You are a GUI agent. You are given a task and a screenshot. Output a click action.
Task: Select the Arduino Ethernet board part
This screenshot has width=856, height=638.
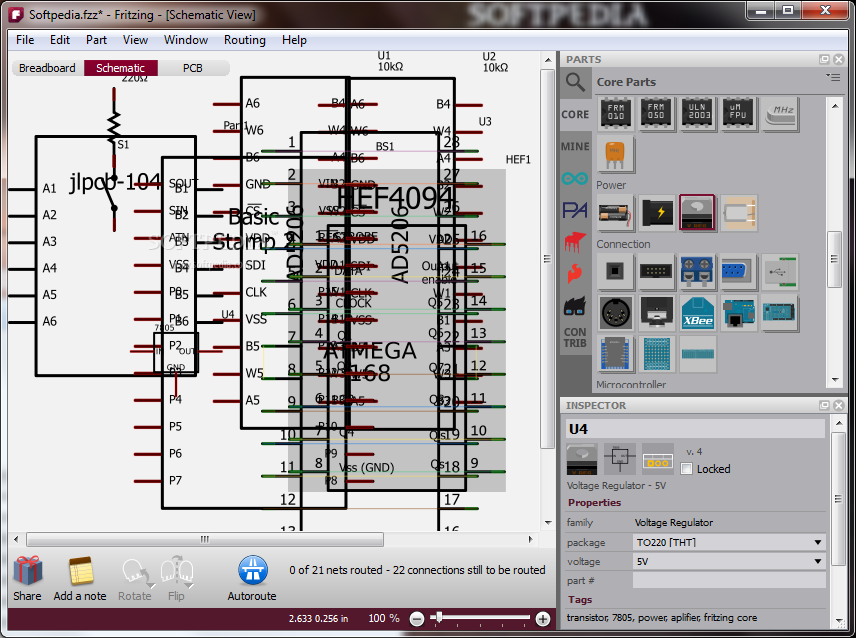(x=738, y=313)
